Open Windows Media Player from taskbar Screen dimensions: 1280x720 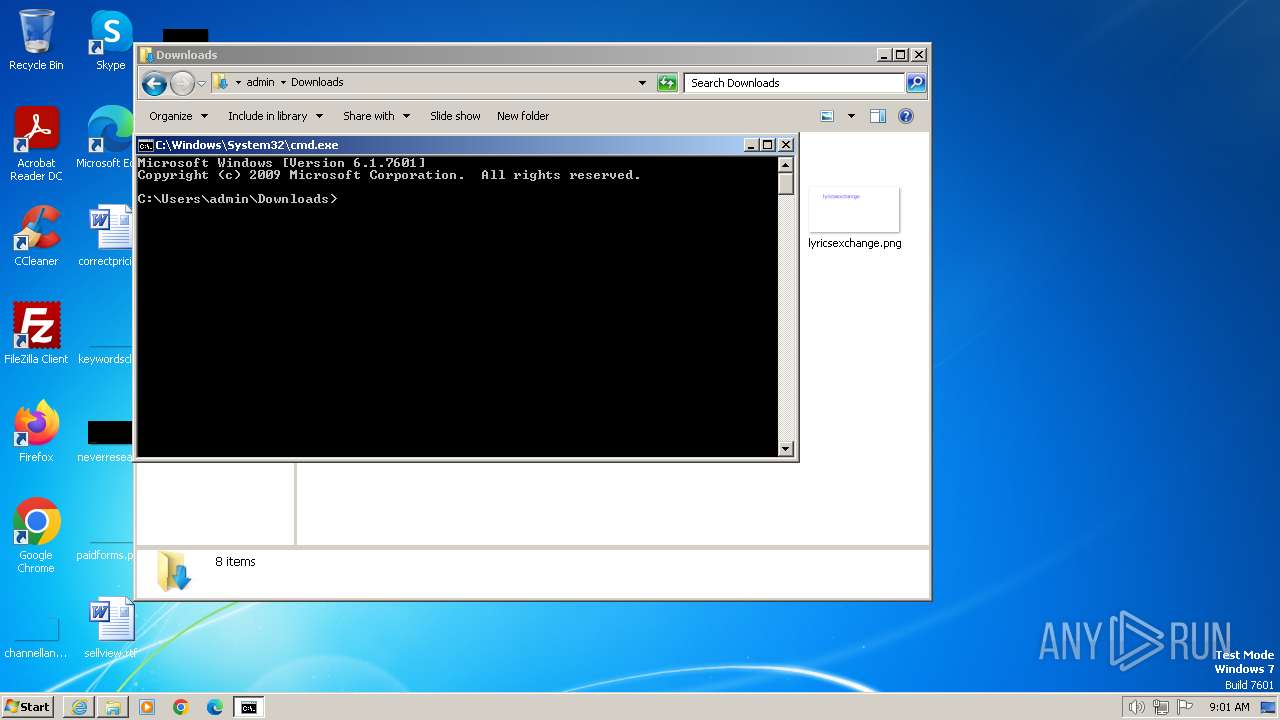pyautogui.click(x=147, y=707)
